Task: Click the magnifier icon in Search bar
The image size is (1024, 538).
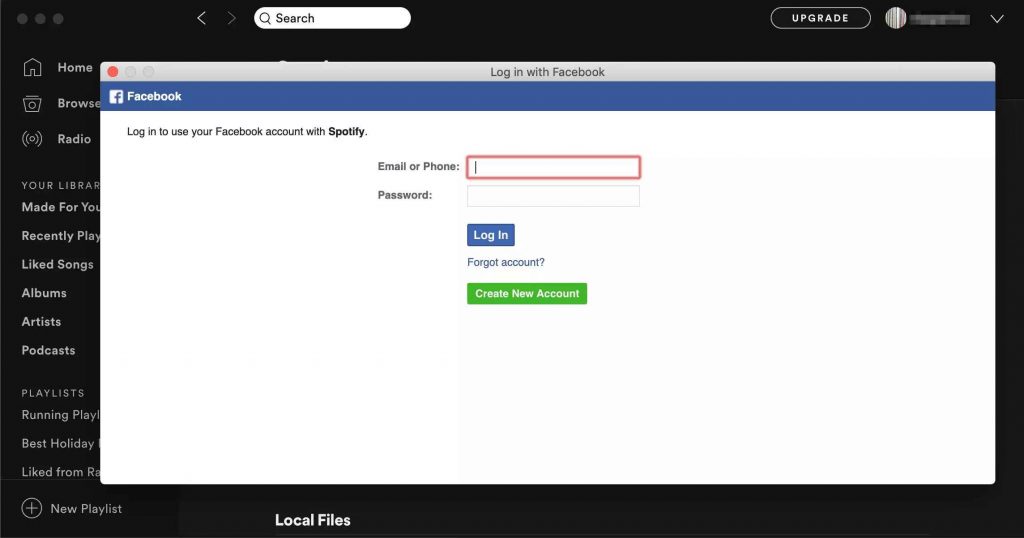Action: pos(265,18)
